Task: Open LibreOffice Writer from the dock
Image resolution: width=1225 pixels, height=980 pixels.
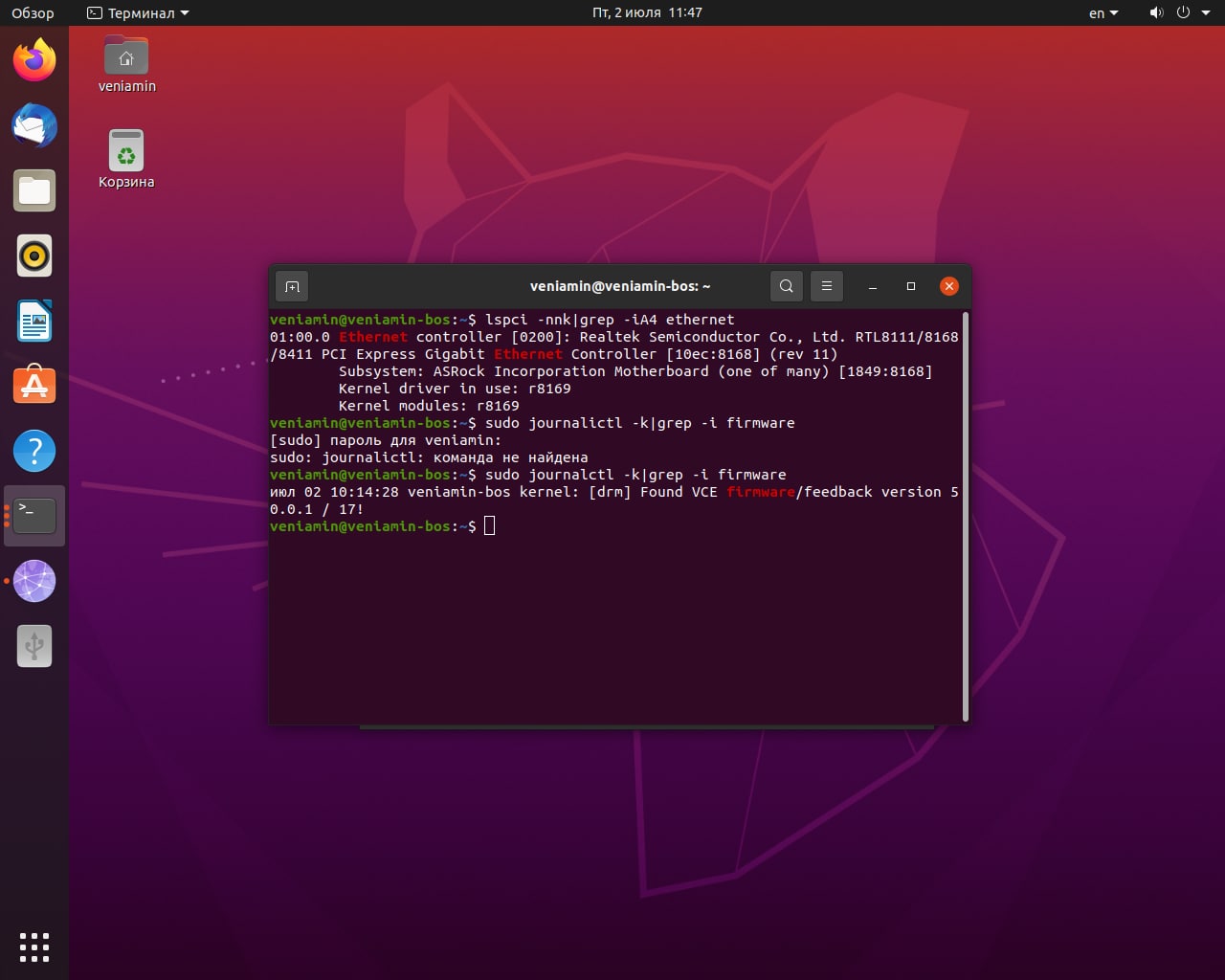Action: pos(34,321)
